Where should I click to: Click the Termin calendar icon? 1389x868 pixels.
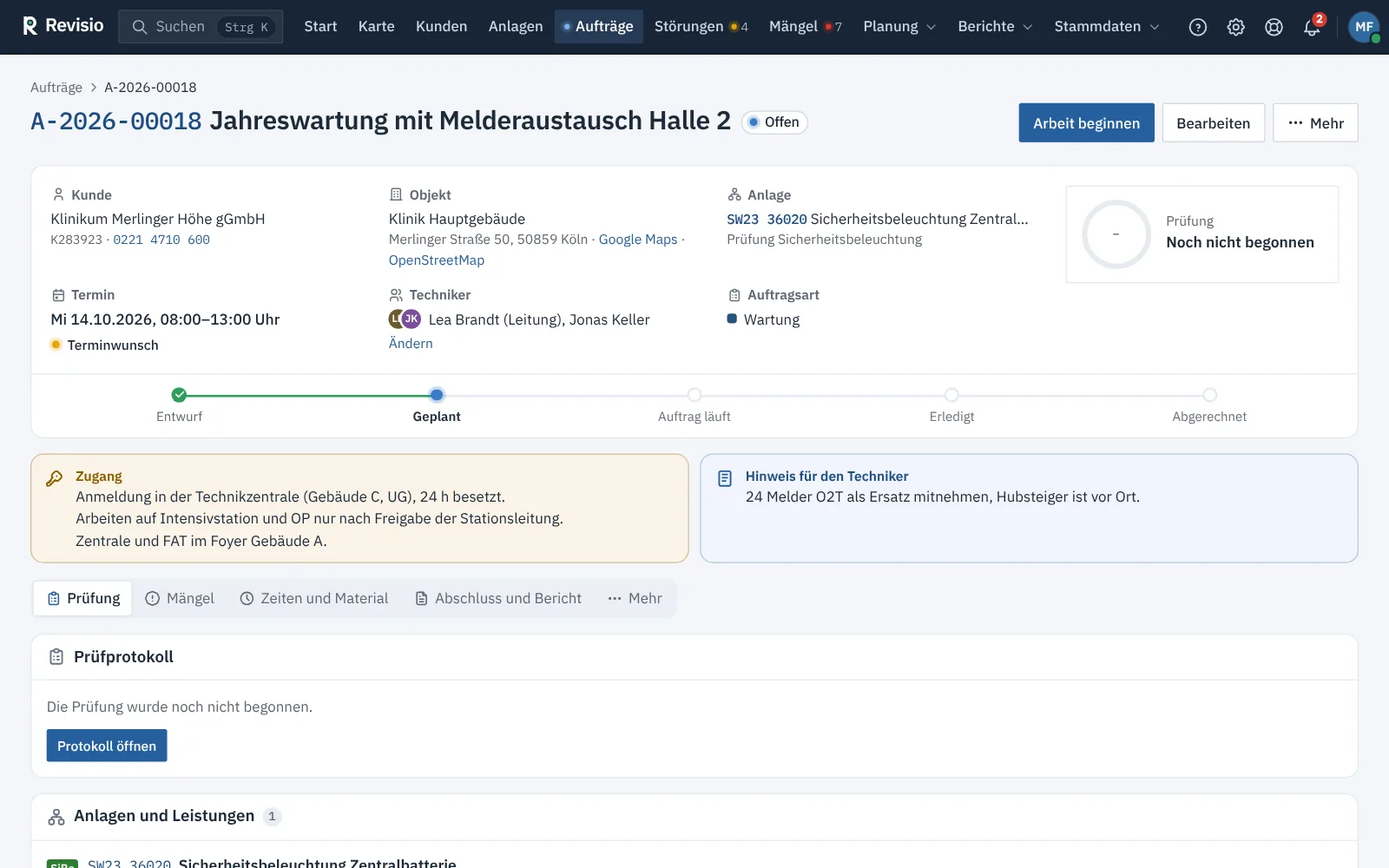coord(58,295)
